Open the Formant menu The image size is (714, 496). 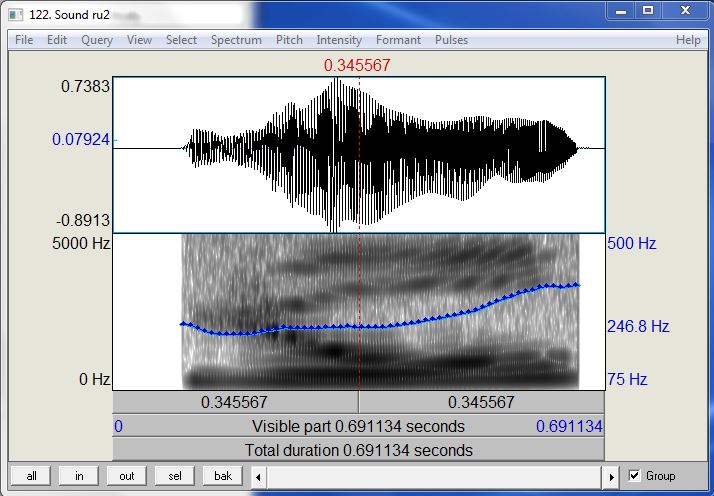(398, 40)
